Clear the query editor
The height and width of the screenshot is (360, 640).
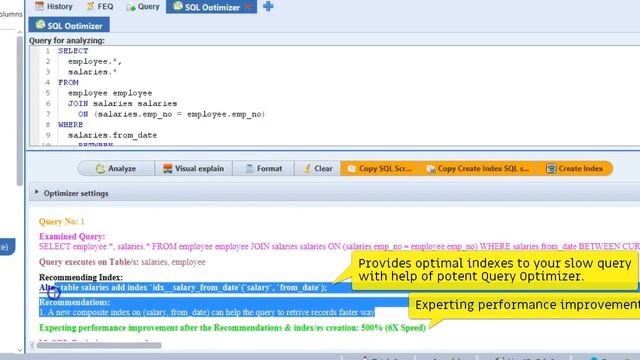[x=318, y=169]
